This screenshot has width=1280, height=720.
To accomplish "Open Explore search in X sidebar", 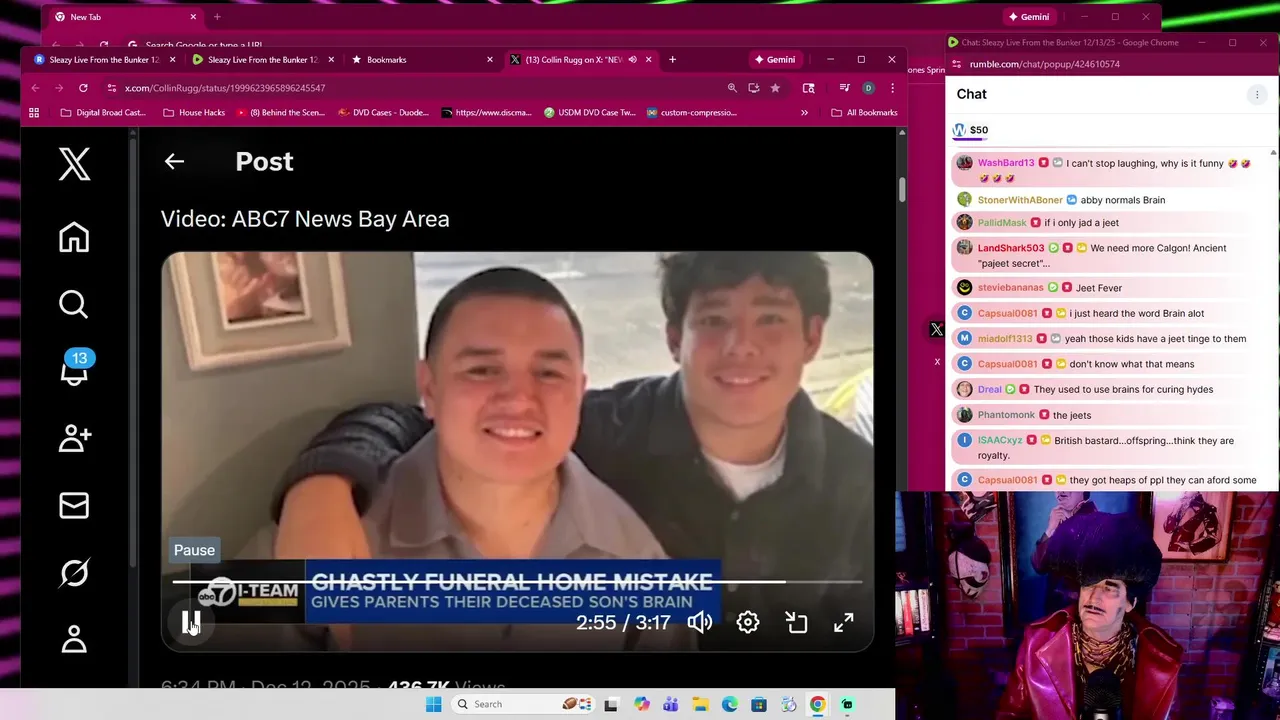I will pos(74,304).
